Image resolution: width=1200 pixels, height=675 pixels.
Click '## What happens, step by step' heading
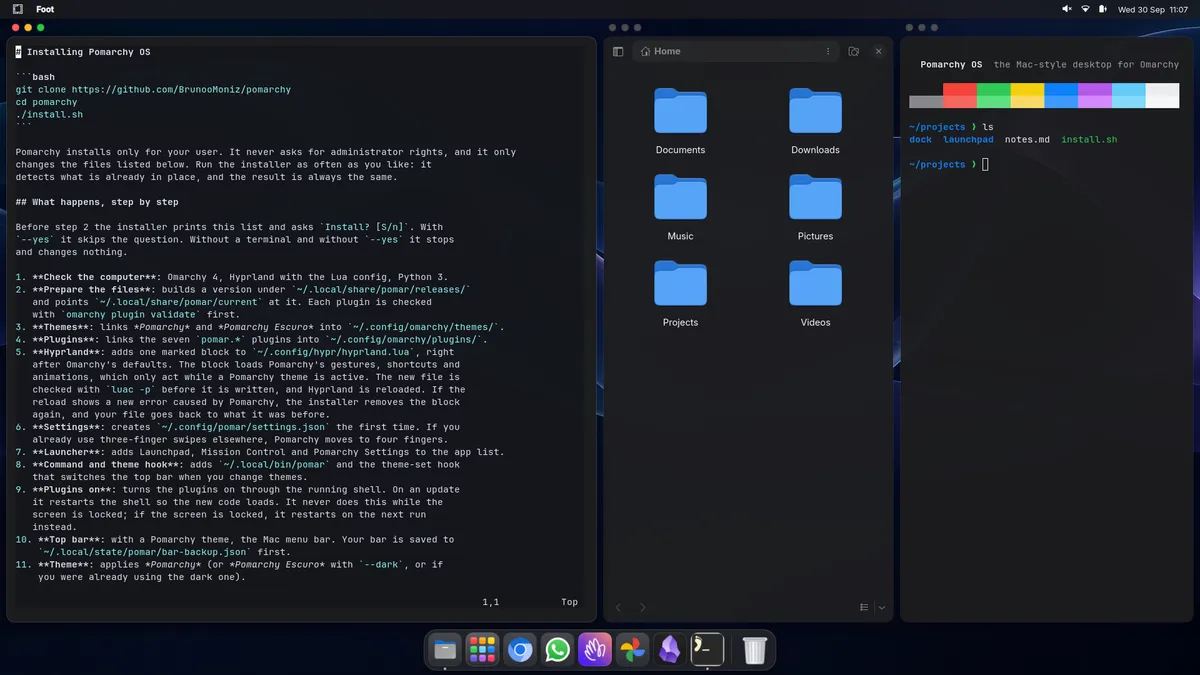click(97, 202)
